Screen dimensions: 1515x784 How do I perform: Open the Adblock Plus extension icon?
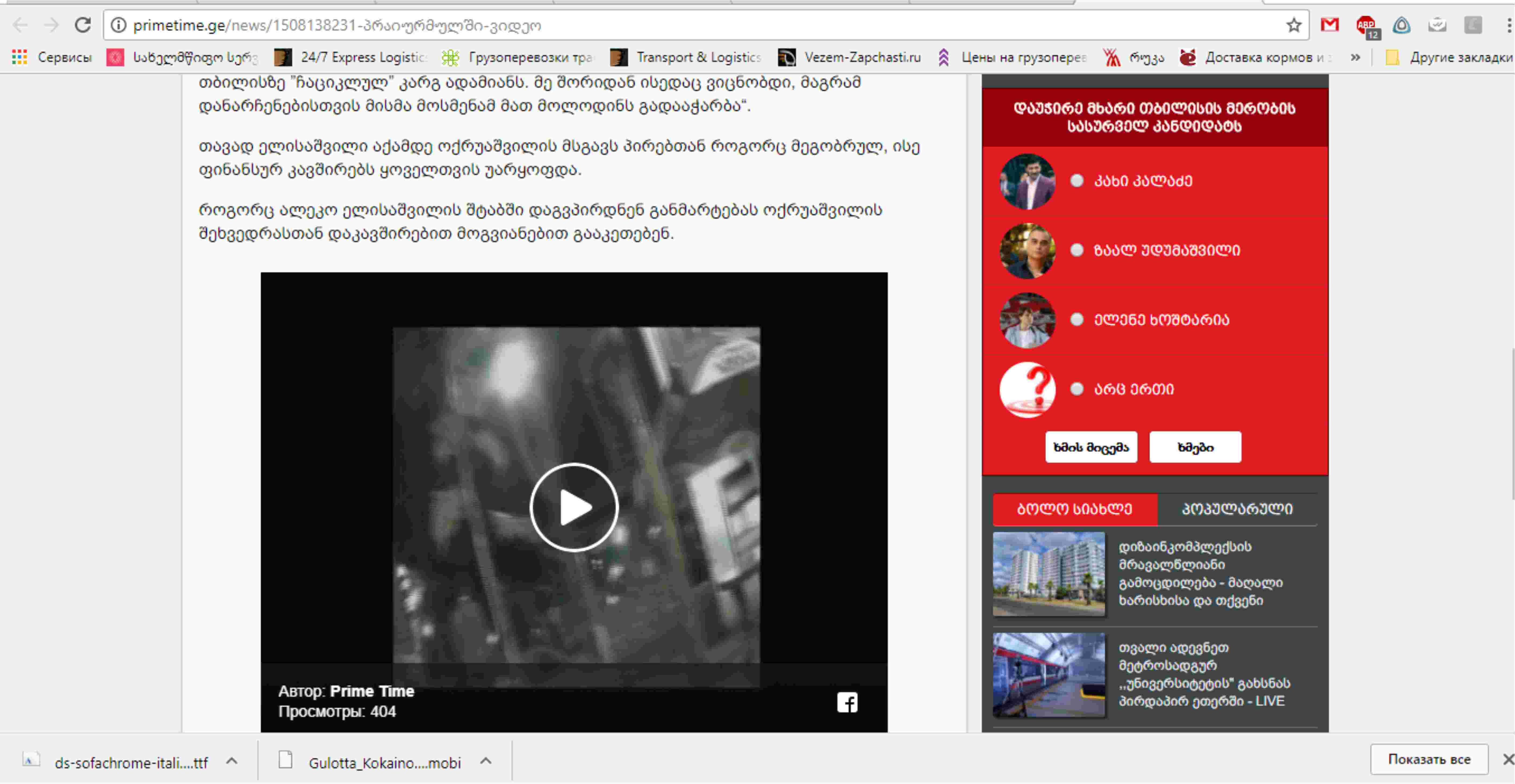point(1366,25)
